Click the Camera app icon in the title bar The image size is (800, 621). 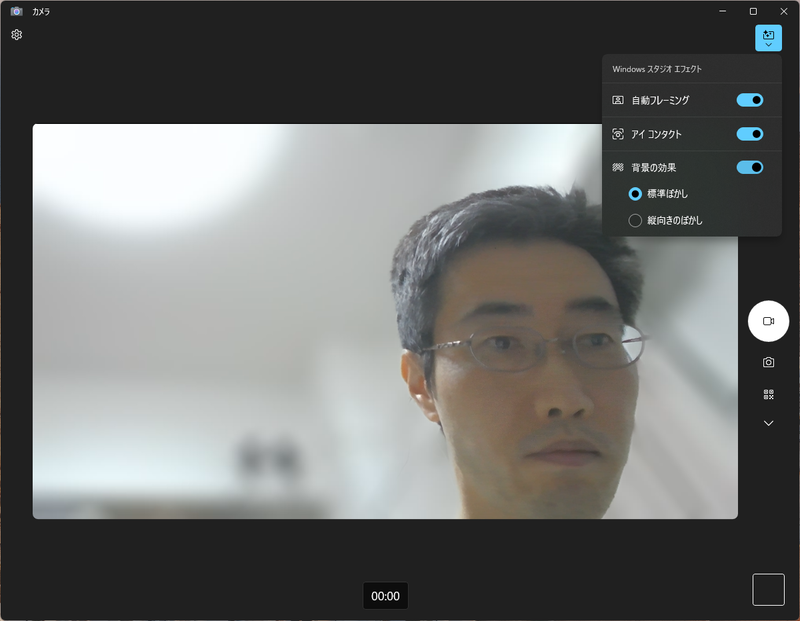[14, 11]
